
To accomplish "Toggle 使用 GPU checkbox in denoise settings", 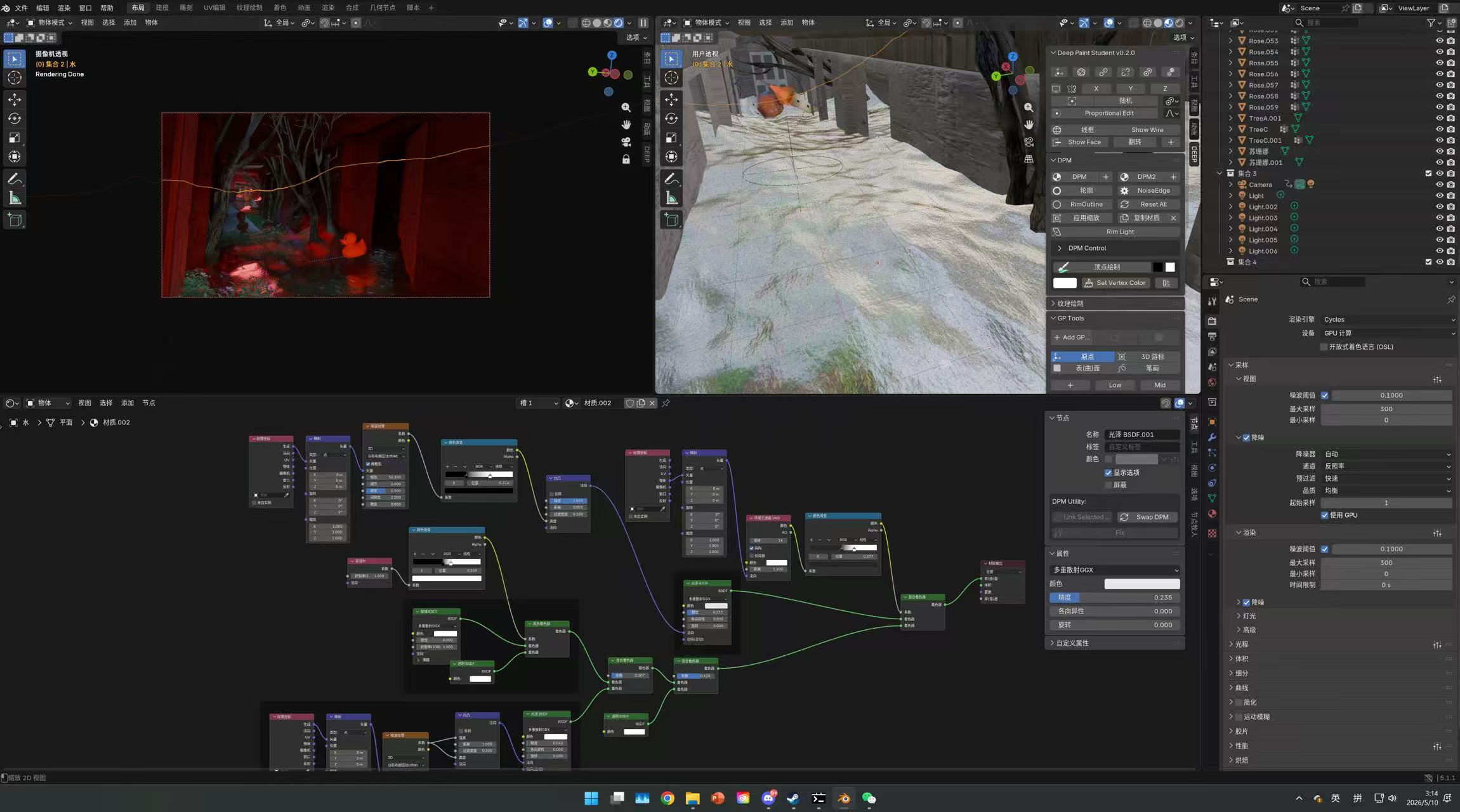I will (1325, 515).
